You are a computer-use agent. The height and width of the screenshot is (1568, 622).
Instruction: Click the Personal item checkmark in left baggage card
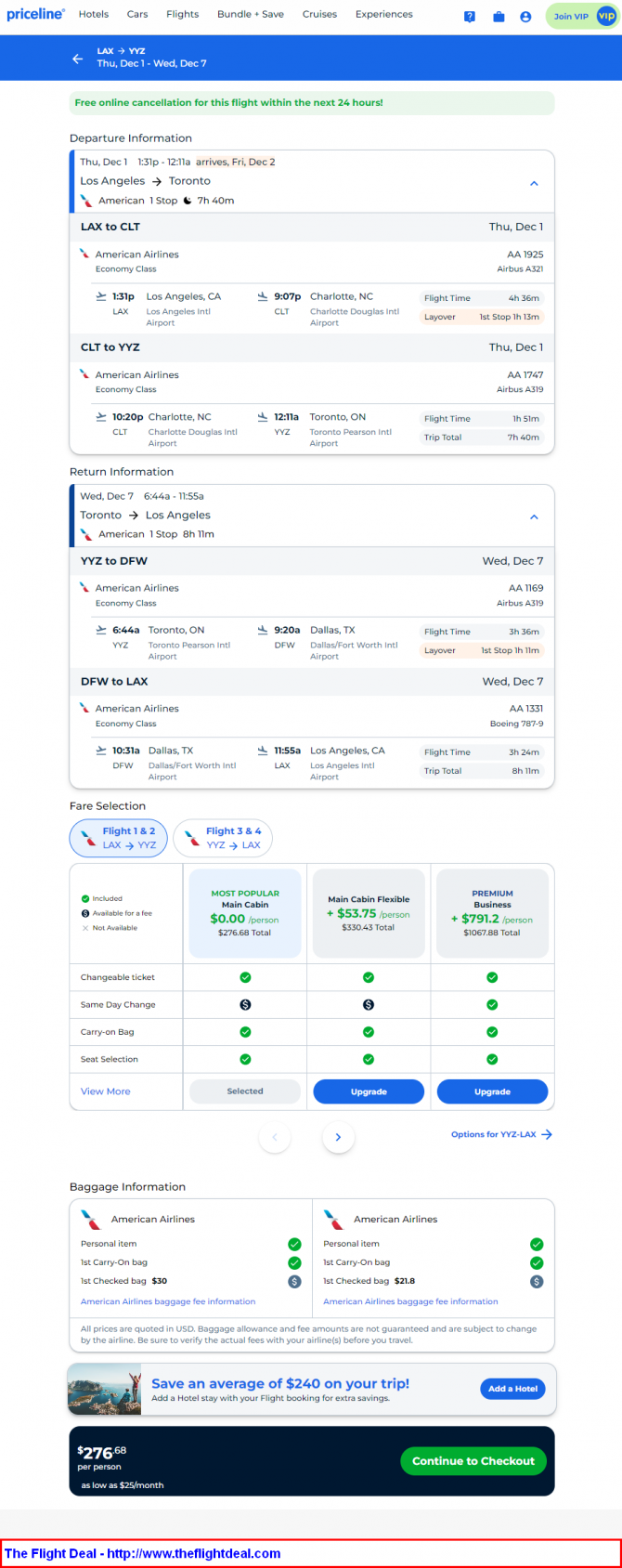(x=294, y=1244)
